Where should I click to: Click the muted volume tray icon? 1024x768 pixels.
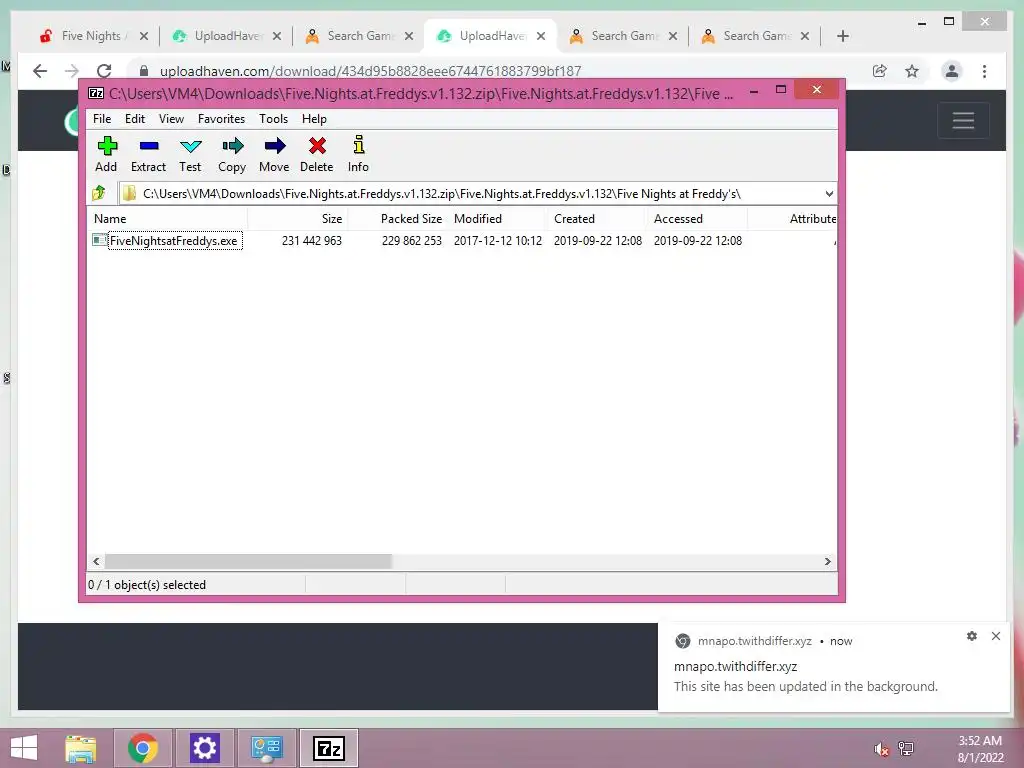(881, 749)
